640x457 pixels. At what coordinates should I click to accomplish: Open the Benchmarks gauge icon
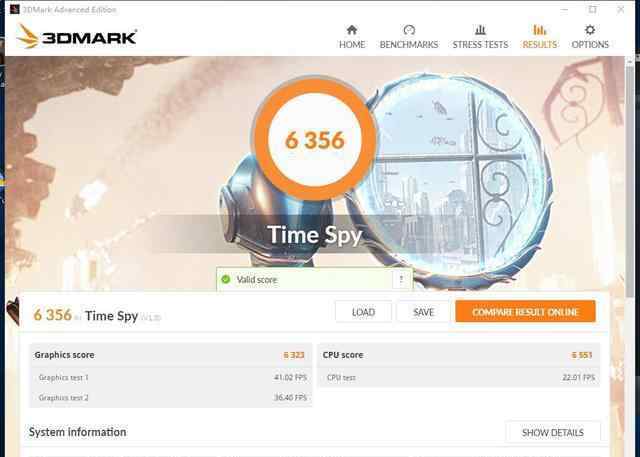point(409,30)
